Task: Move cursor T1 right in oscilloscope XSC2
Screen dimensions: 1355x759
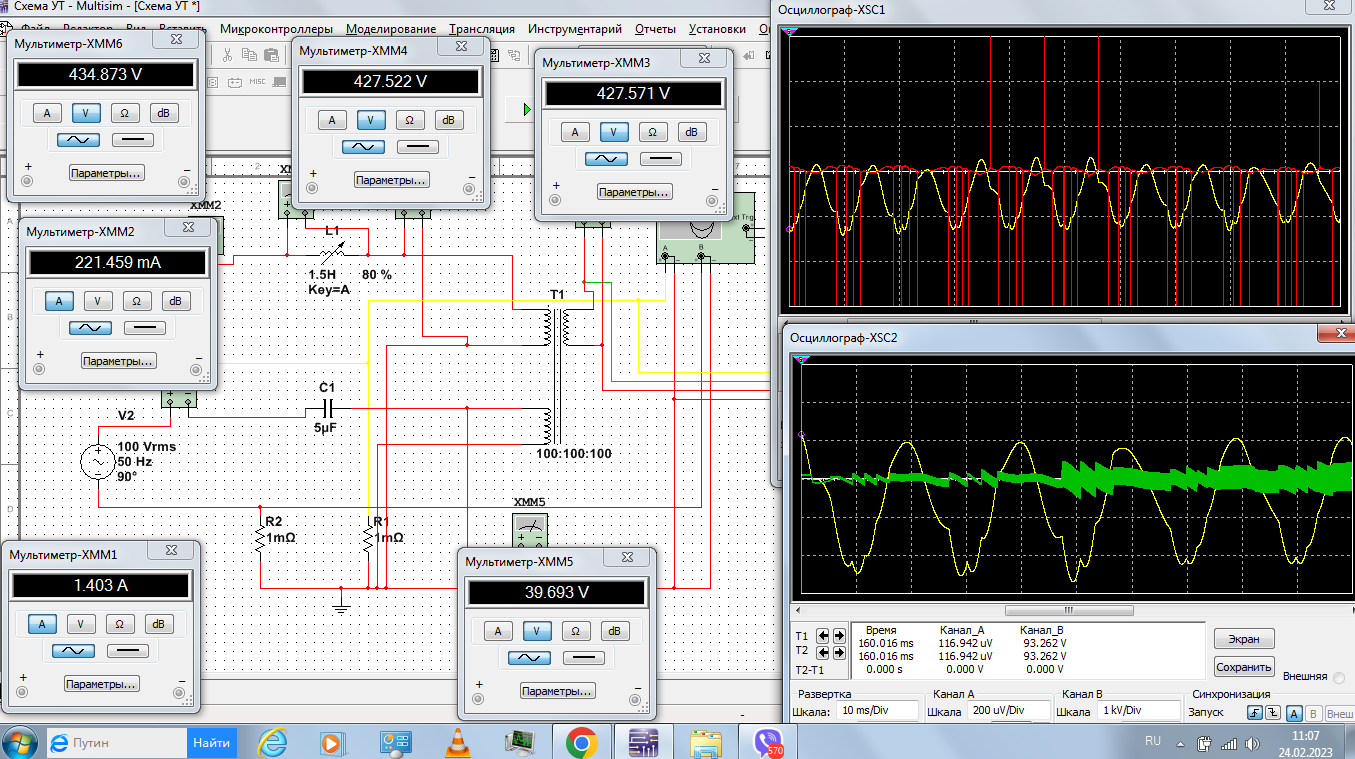Action: [x=838, y=635]
